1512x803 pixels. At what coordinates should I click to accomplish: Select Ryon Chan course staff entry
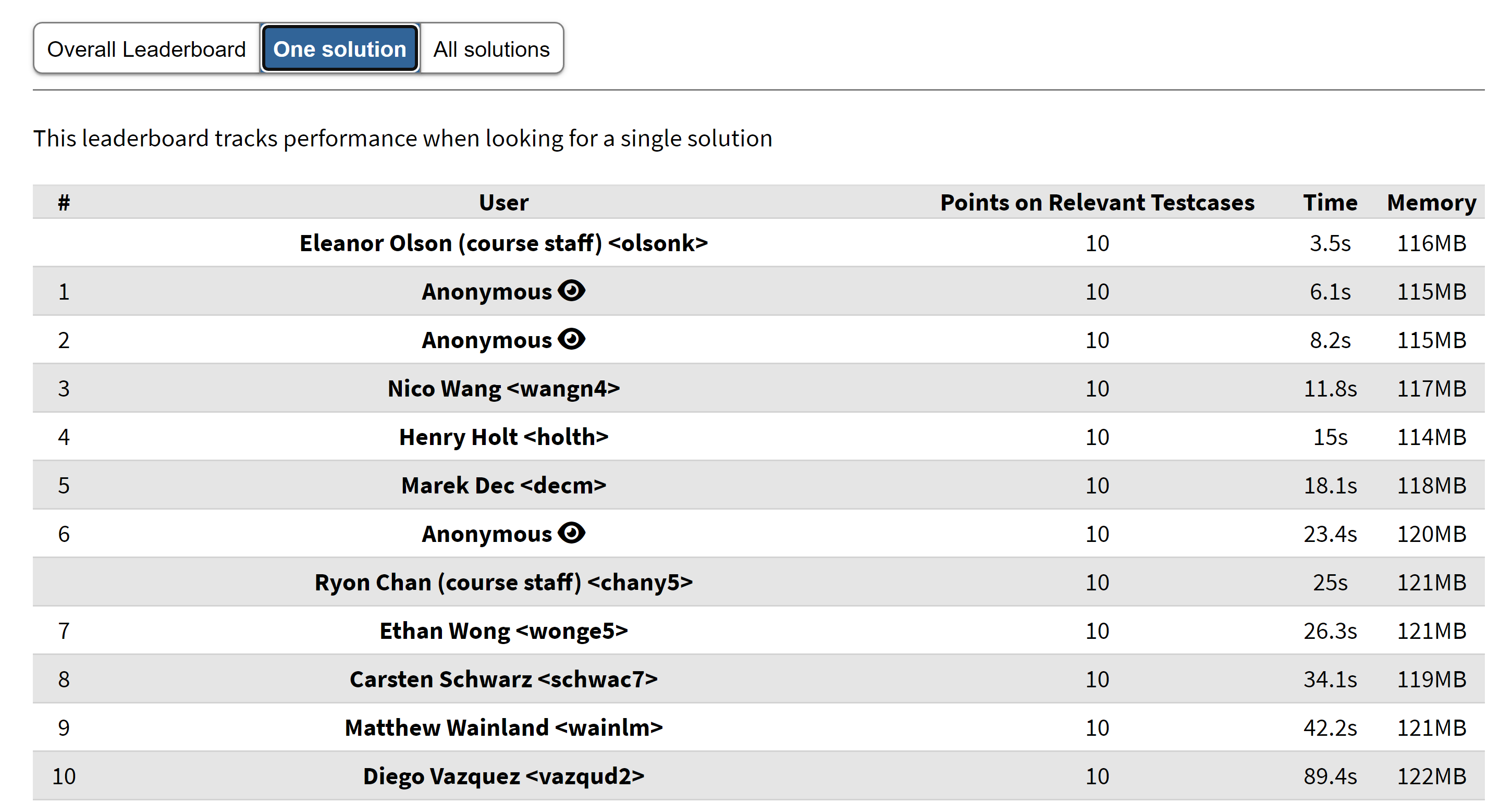(503, 582)
